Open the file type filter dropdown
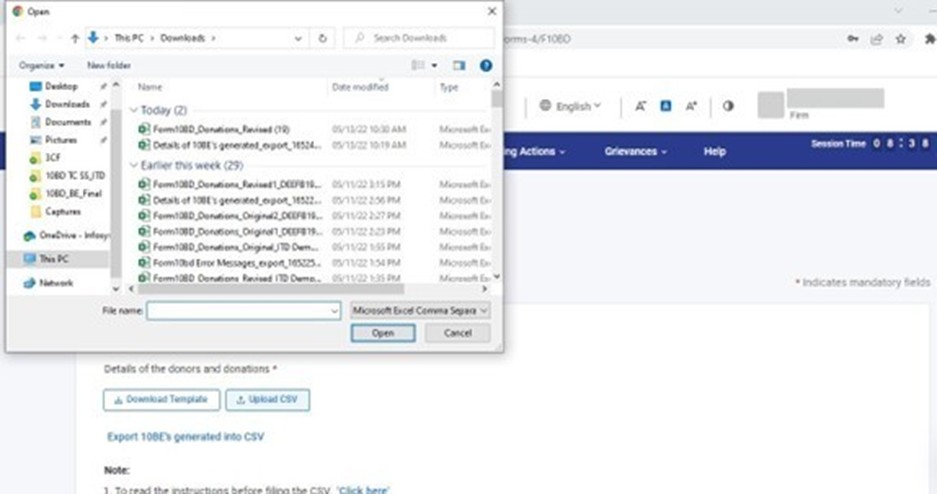The height and width of the screenshot is (494, 937). coord(421,311)
